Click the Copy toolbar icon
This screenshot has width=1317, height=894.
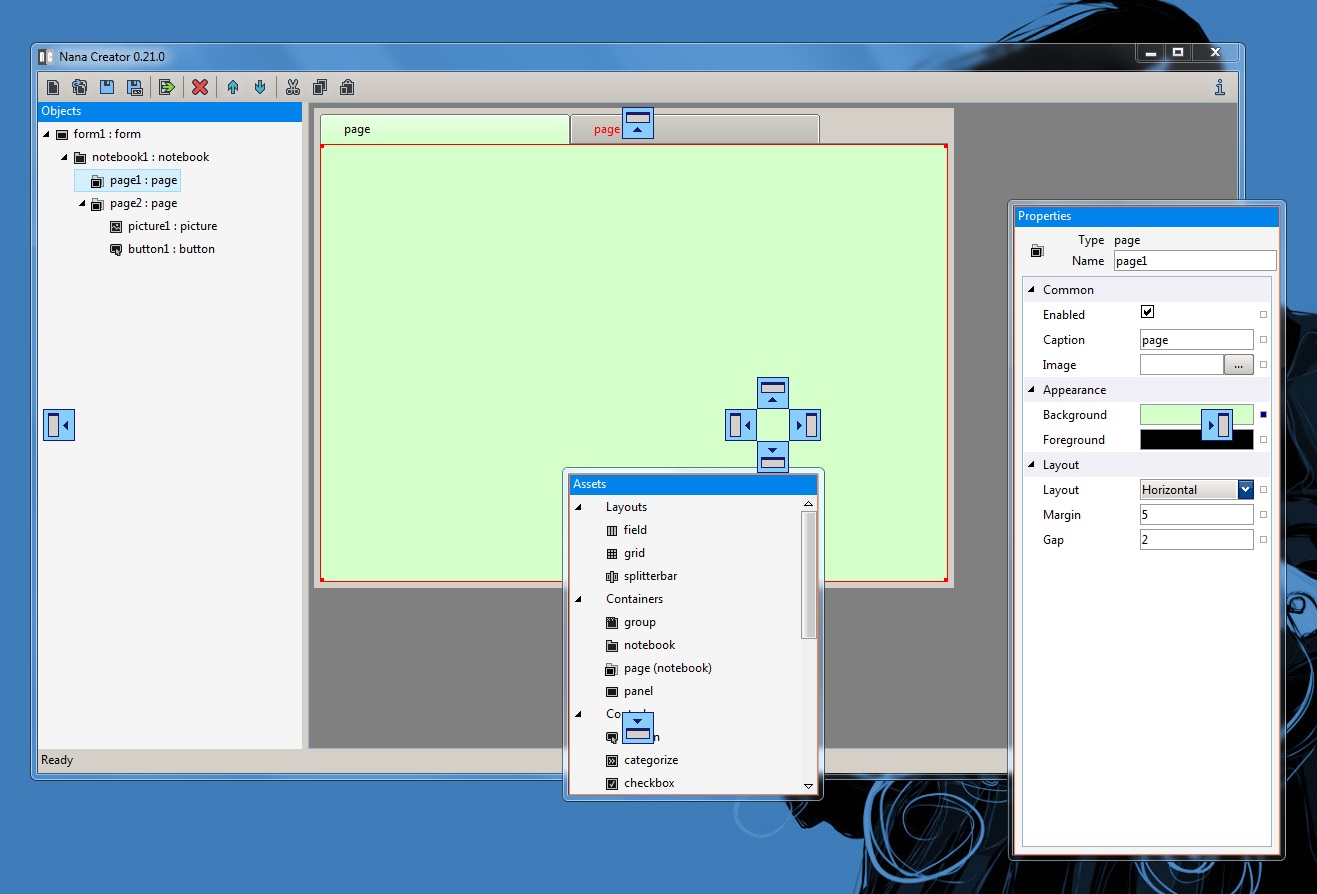(320, 87)
